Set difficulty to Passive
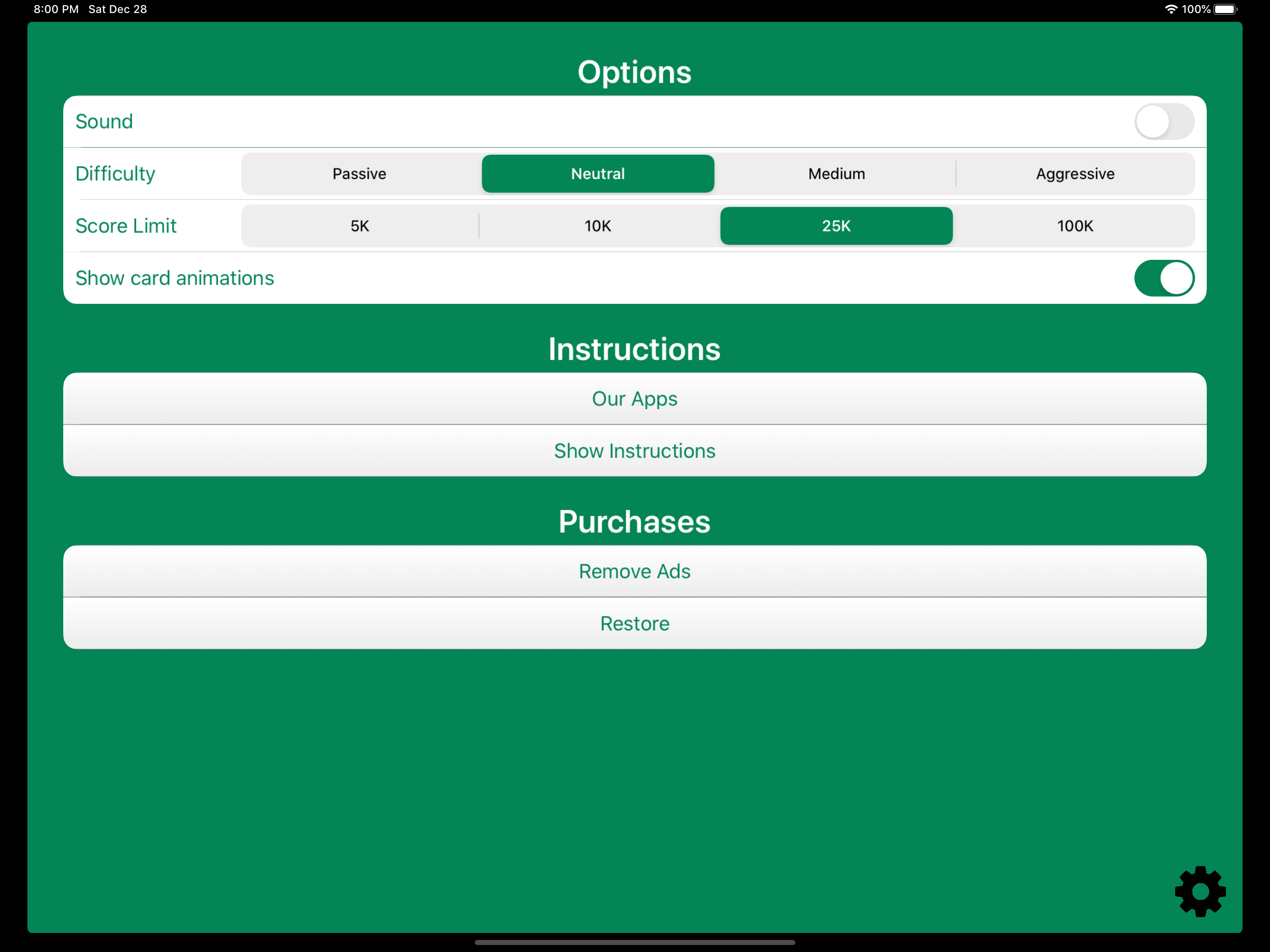This screenshot has height=952, width=1270. click(359, 173)
